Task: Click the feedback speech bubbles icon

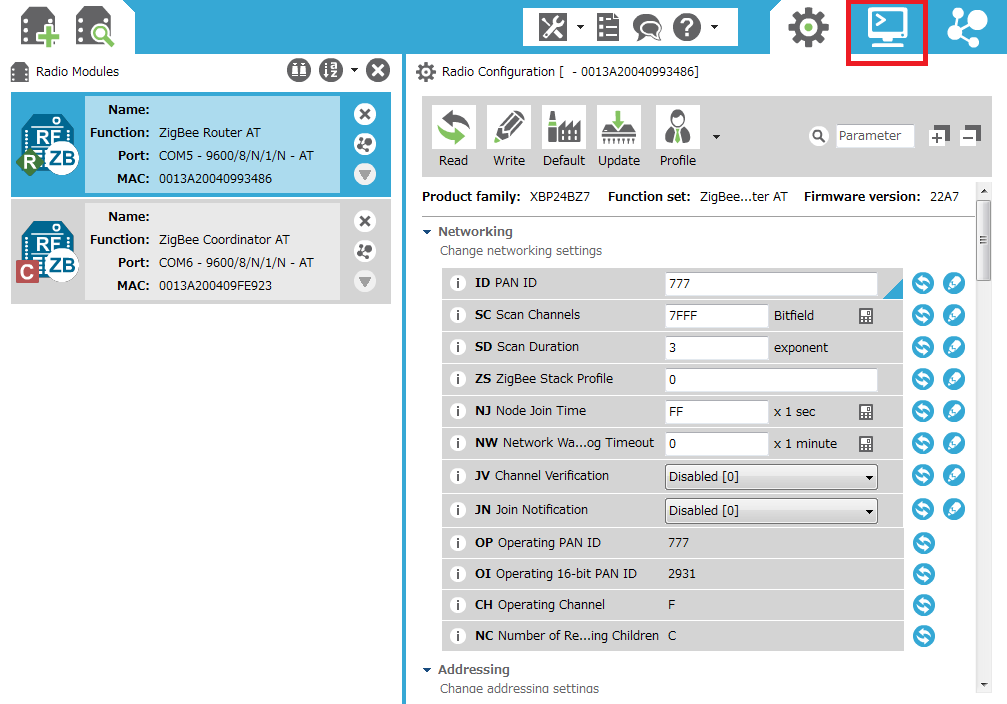Action: (647, 28)
